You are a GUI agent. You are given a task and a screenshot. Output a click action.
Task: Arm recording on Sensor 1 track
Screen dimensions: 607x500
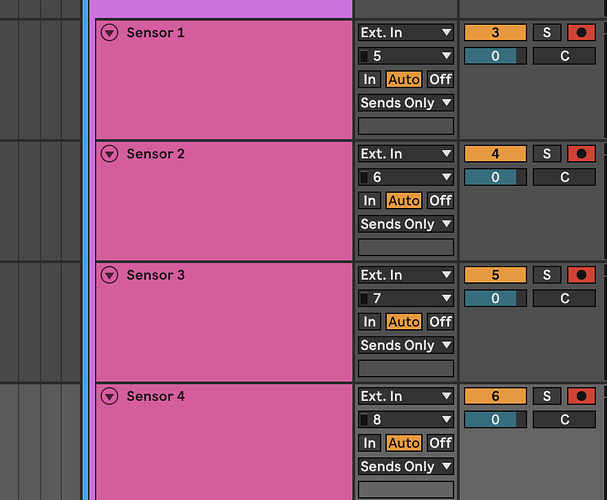581,33
